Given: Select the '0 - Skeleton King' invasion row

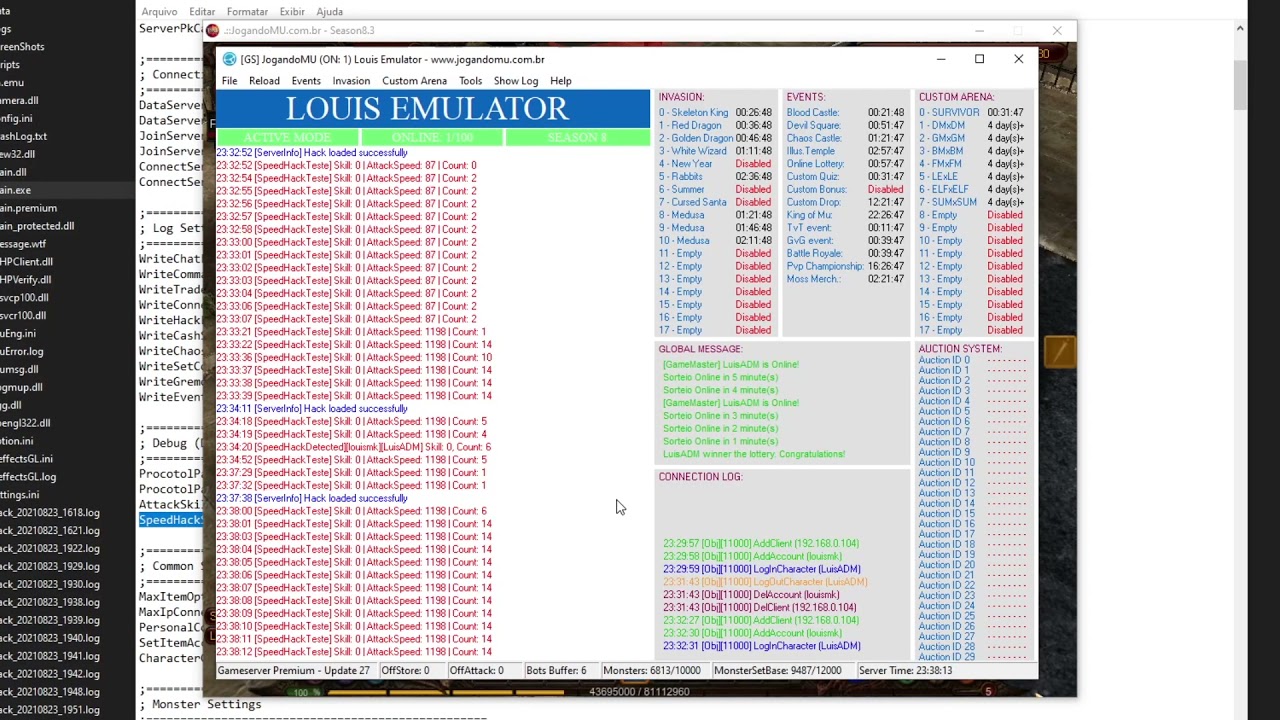Looking at the screenshot, I should [x=715, y=113].
